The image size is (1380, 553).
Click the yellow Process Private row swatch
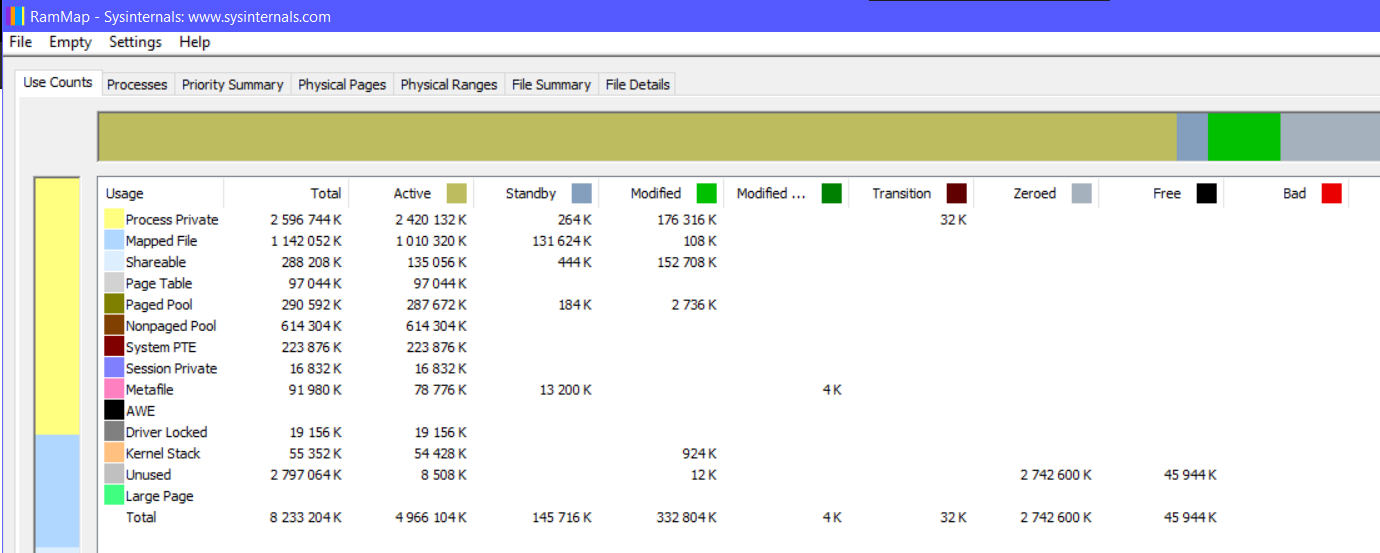[x=114, y=219]
